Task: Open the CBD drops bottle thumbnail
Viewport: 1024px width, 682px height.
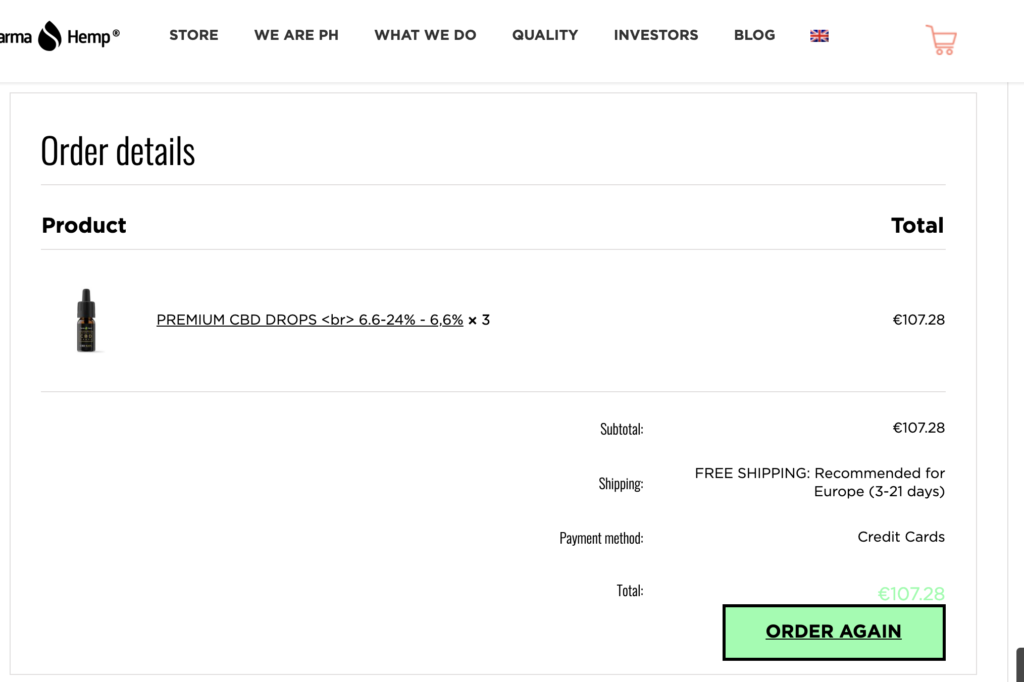Action: point(86,320)
